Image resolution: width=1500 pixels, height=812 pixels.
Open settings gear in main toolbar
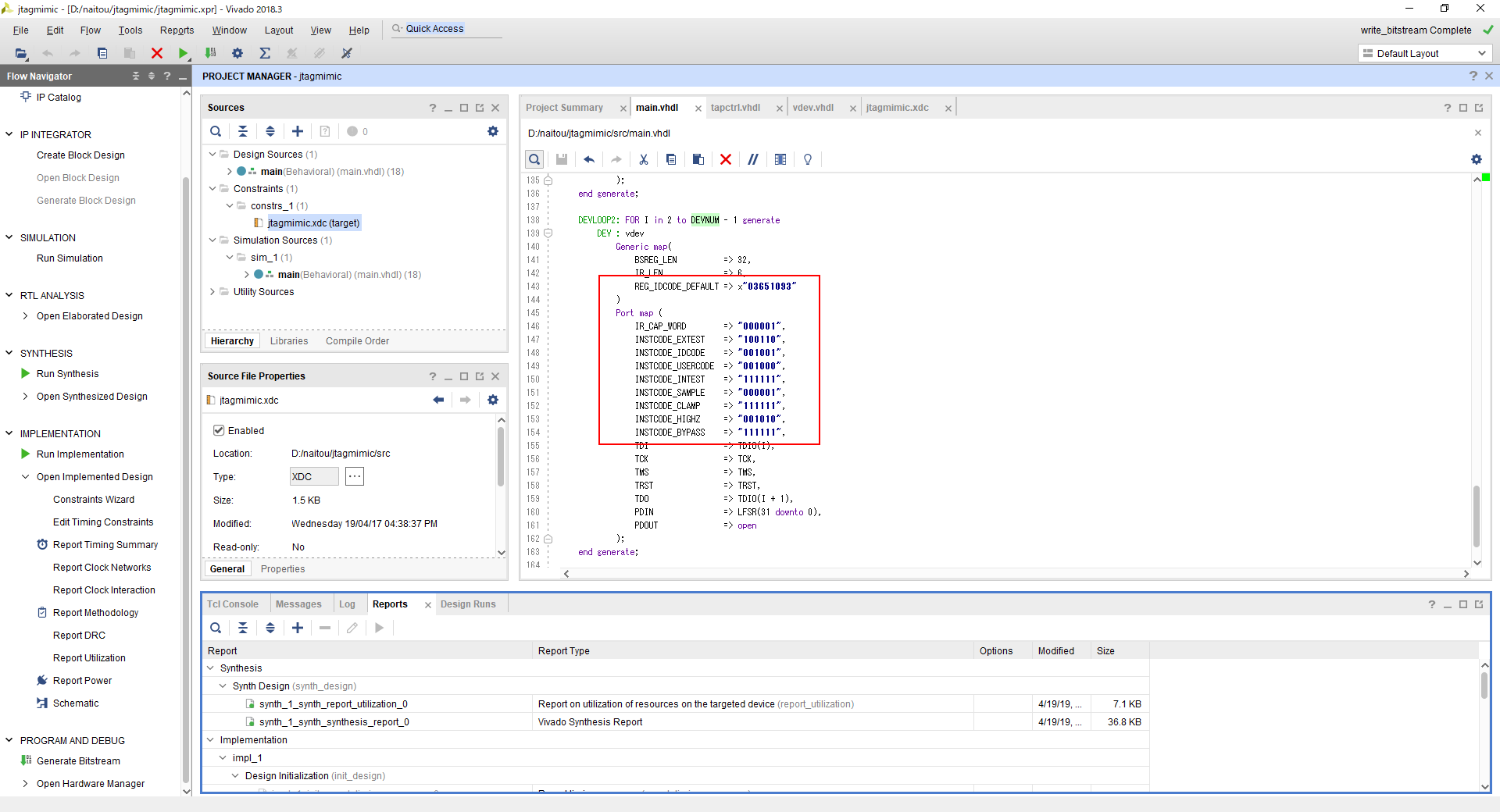pos(237,53)
